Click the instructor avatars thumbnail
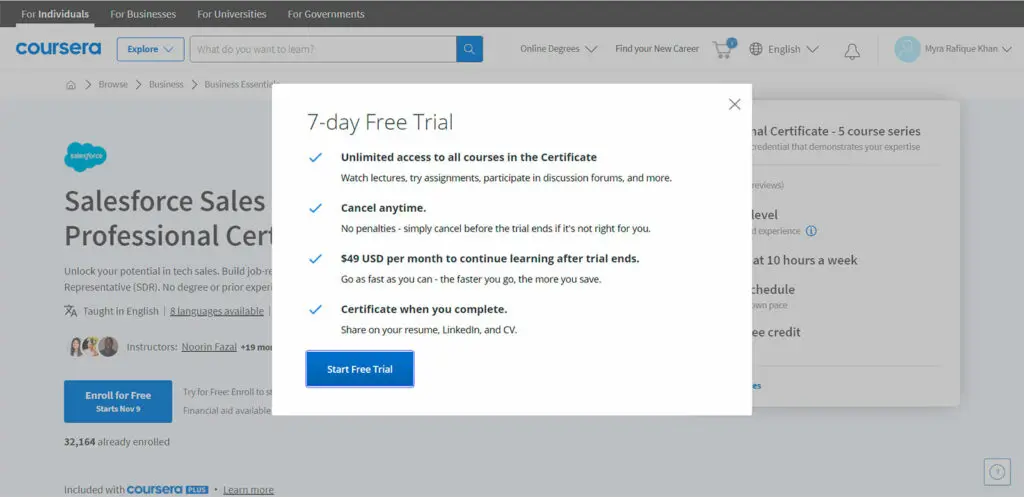The width and height of the screenshot is (1024, 497). click(93, 347)
